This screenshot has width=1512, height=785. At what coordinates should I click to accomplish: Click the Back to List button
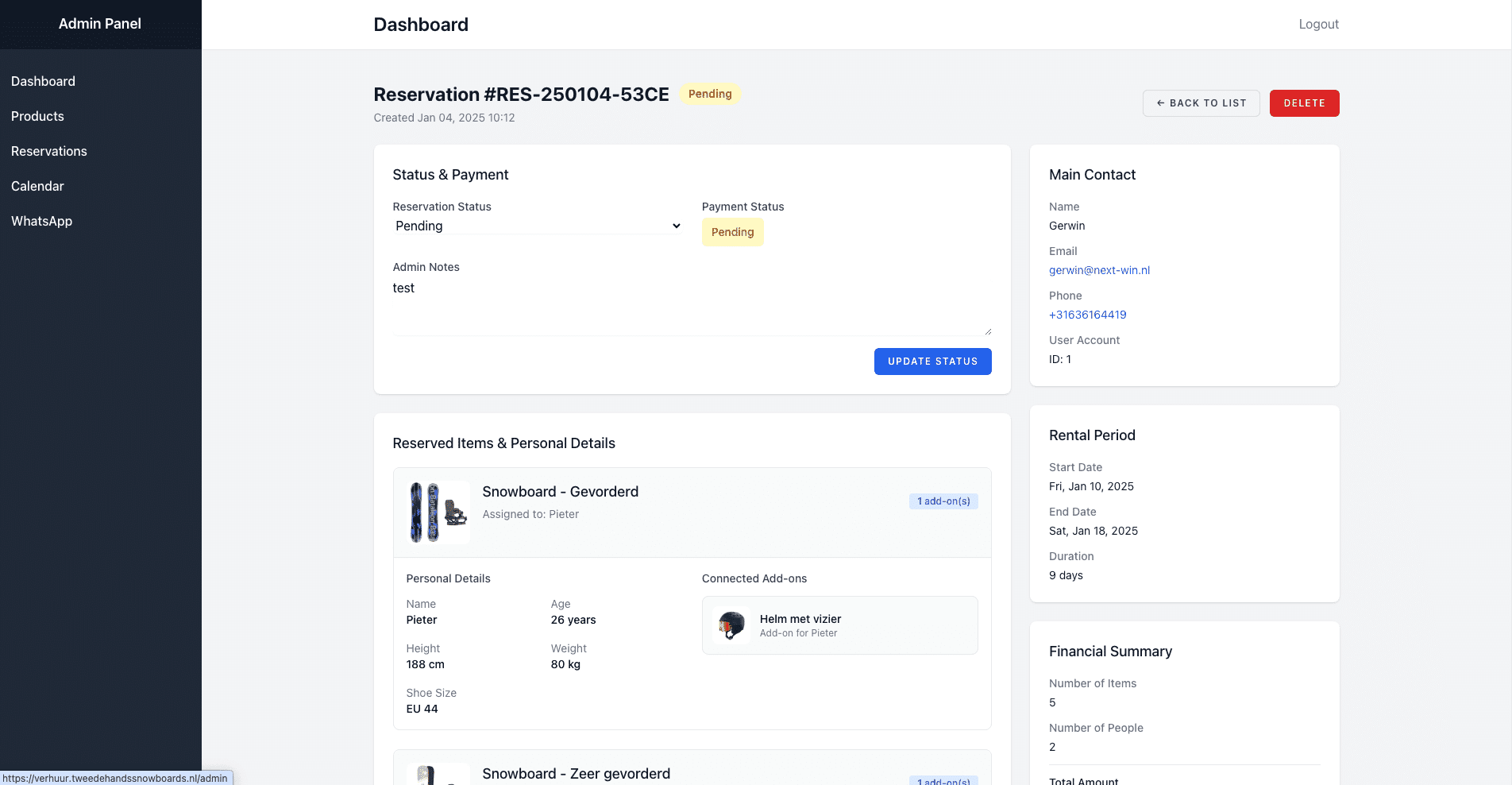1201,103
